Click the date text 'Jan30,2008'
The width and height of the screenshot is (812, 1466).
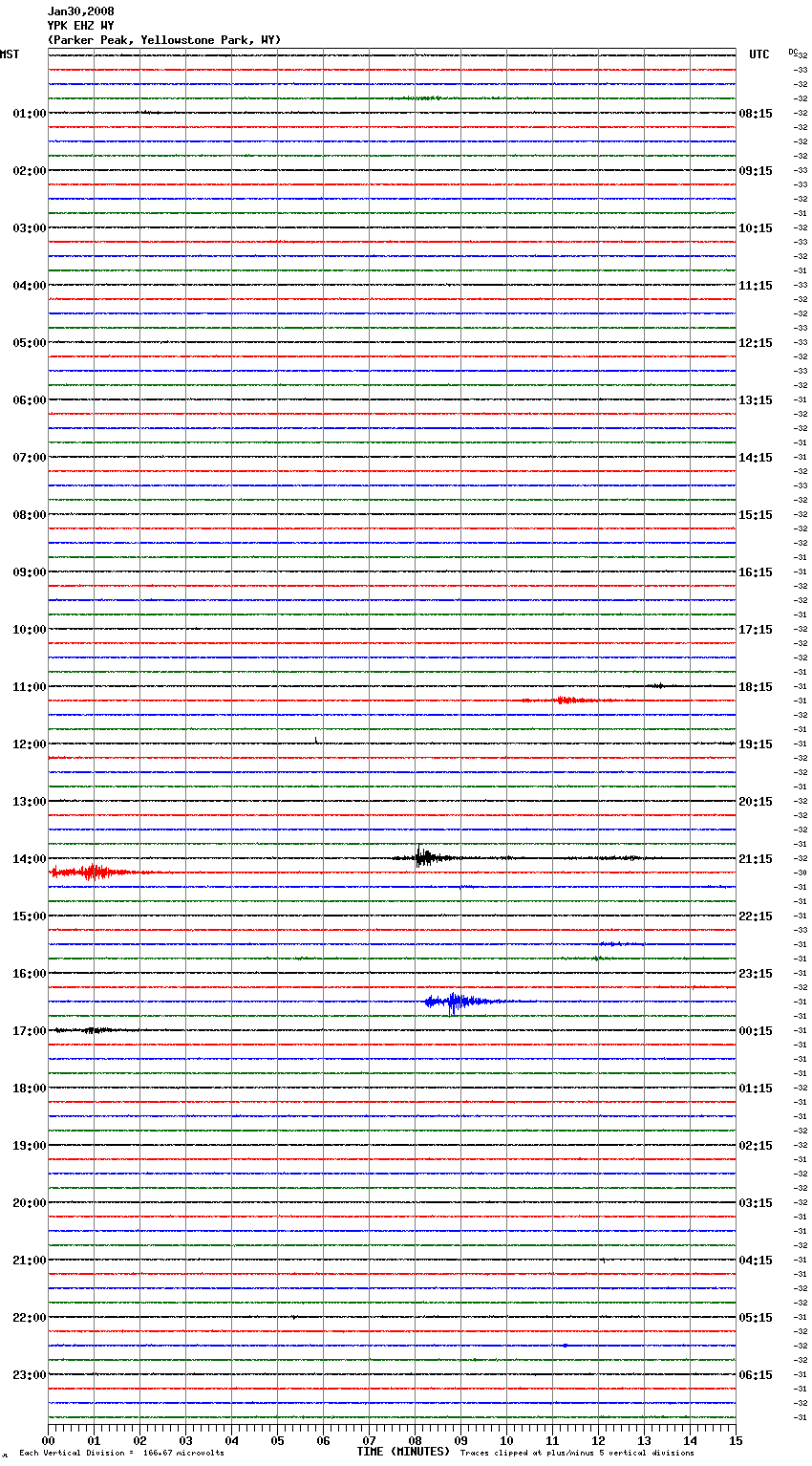click(x=80, y=11)
